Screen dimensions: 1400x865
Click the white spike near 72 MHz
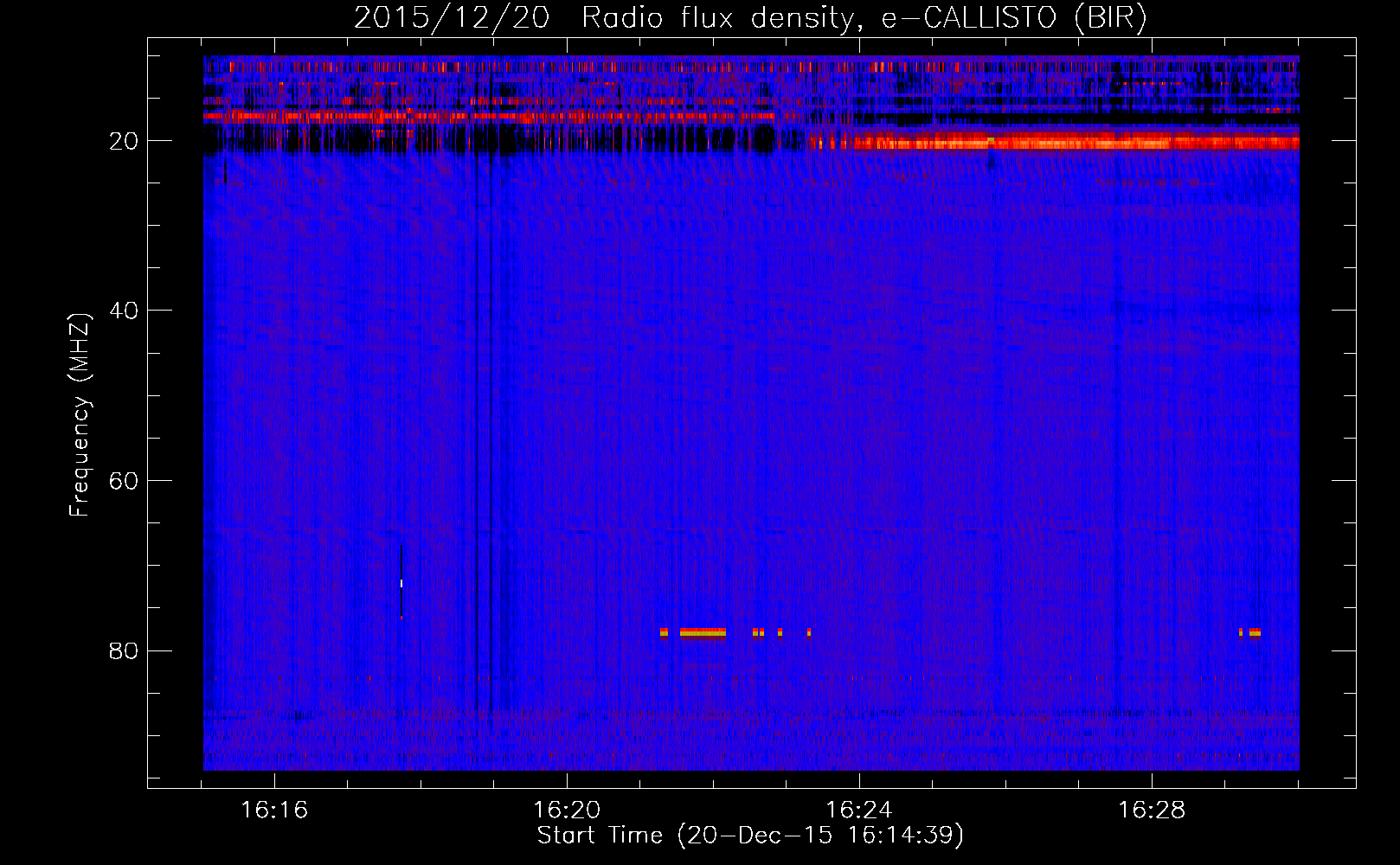[401, 583]
